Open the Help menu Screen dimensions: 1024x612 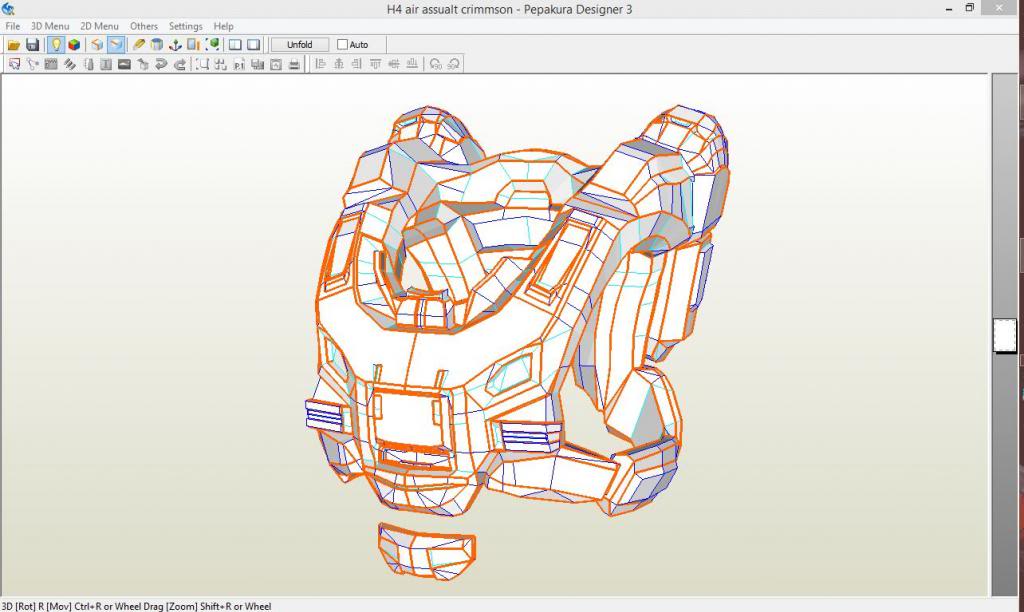pos(223,26)
